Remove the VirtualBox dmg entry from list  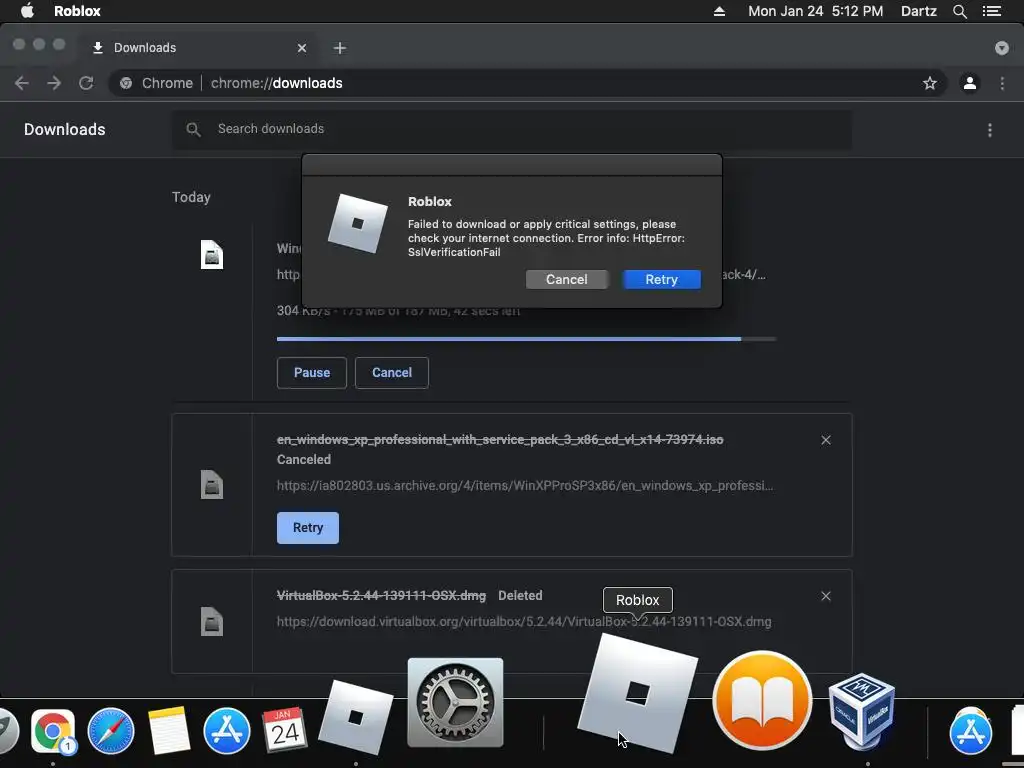click(x=825, y=596)
